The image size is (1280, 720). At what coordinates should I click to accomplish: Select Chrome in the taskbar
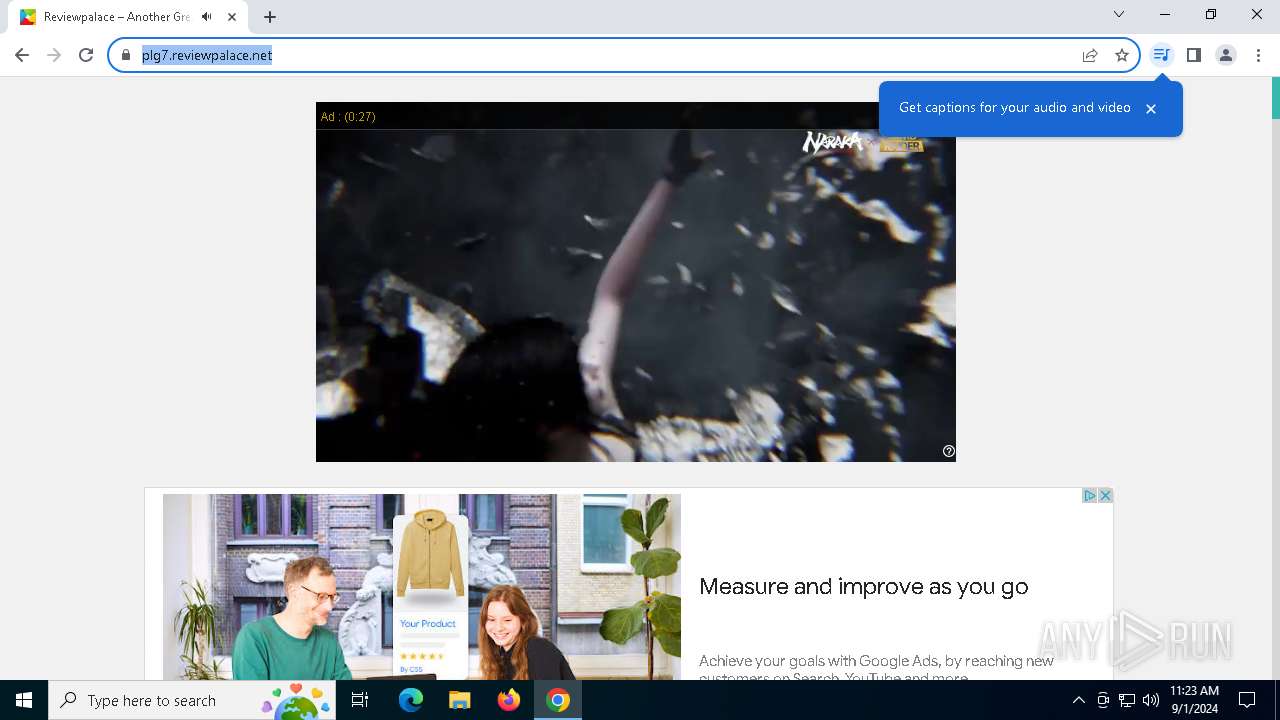pyautogui.click(x=558, y=700)
